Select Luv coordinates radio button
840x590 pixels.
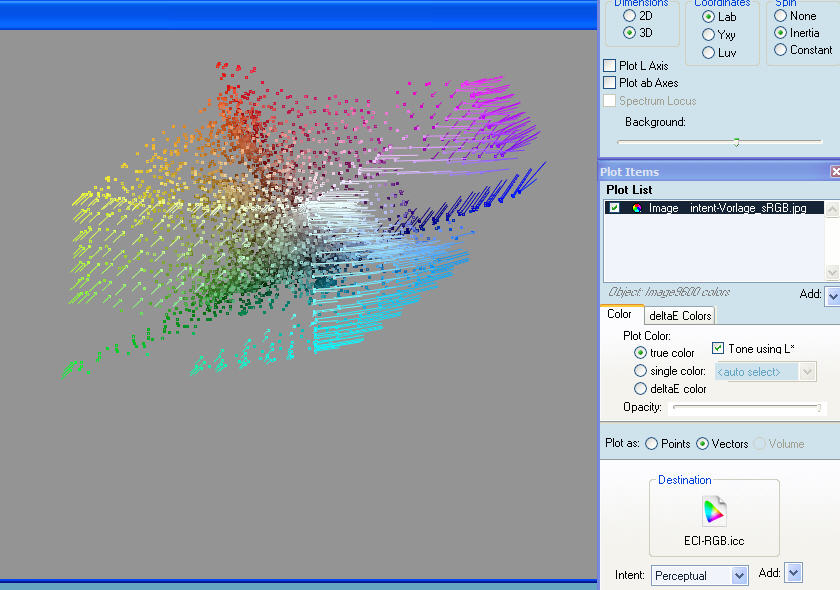(x=709, y=53)
